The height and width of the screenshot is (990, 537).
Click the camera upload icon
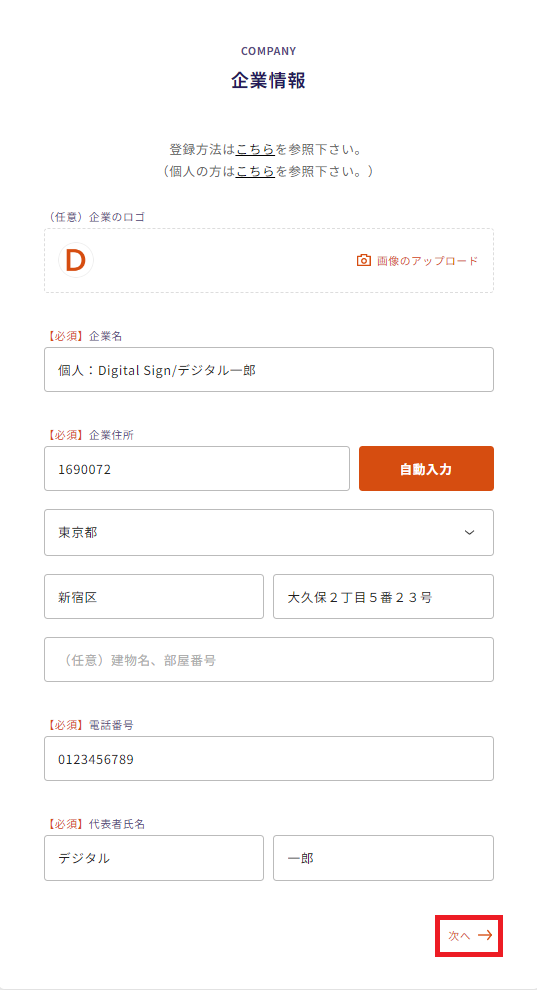point(363,260)
